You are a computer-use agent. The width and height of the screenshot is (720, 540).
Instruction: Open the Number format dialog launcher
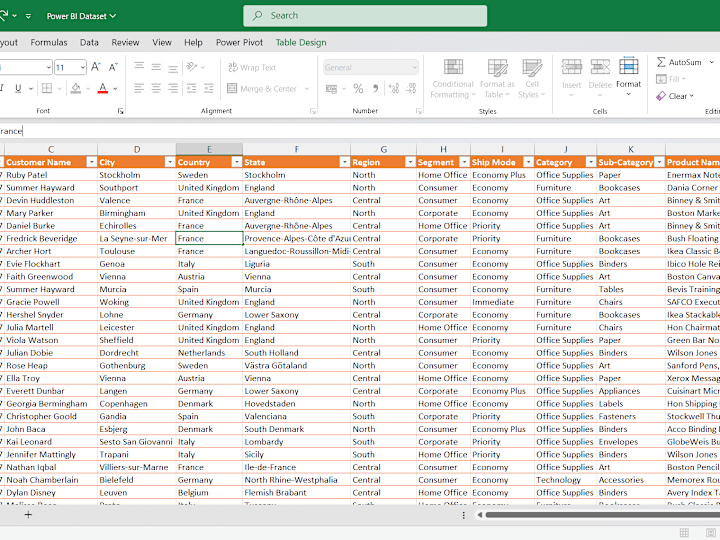(419, 111)
